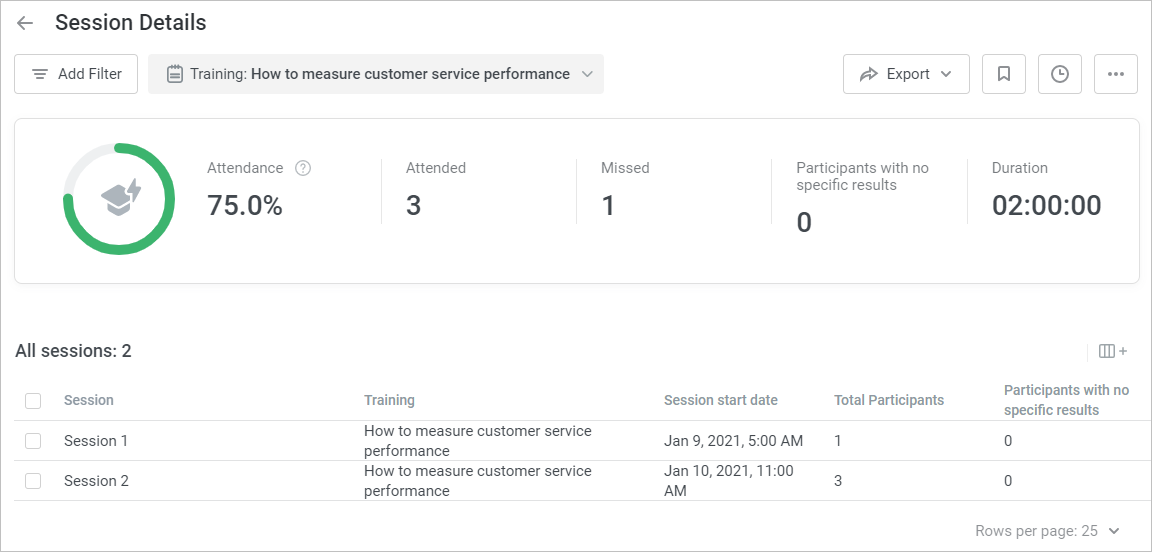Toggle the select-all sessions checkbox
Image resolution: width=1152 pixels, height=552 pixels.
(33, 401)
